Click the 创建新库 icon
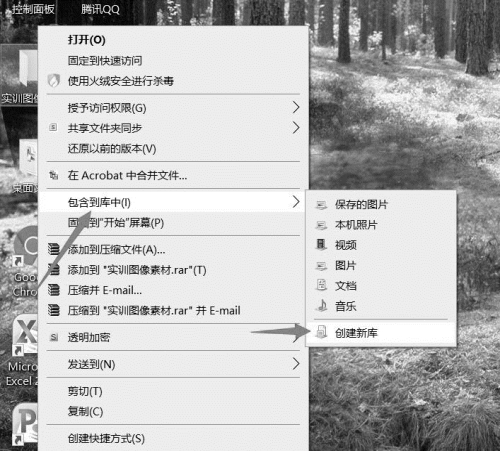The height and width of the screenshot is (451, 500). [321, 332]
